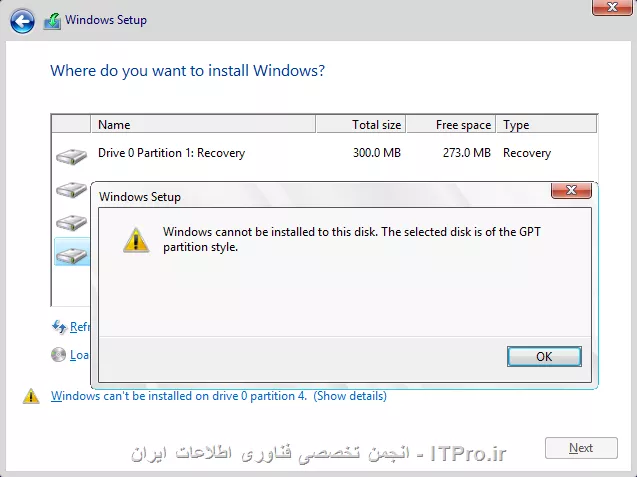Dismiss the error dialog with OK
The width and height of the screenshot is (637, 477).
[x=544, y=356]
